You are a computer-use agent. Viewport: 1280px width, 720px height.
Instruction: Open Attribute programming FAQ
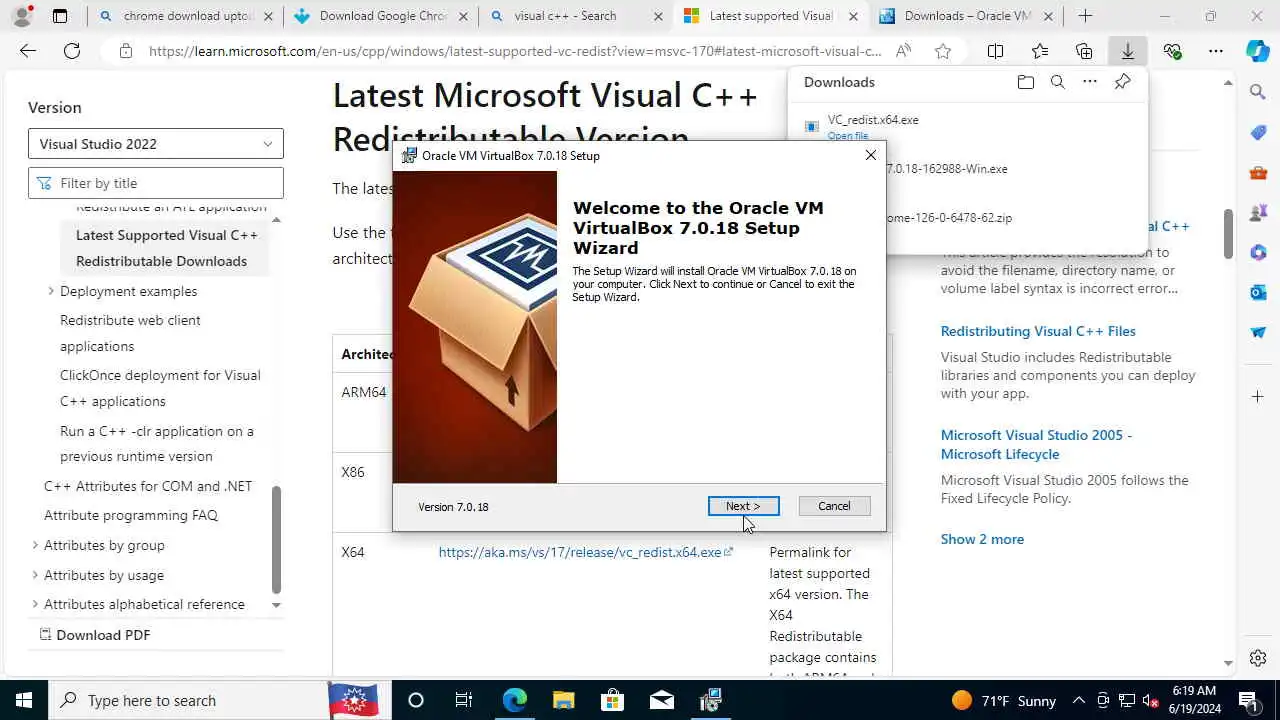point(131,515)
